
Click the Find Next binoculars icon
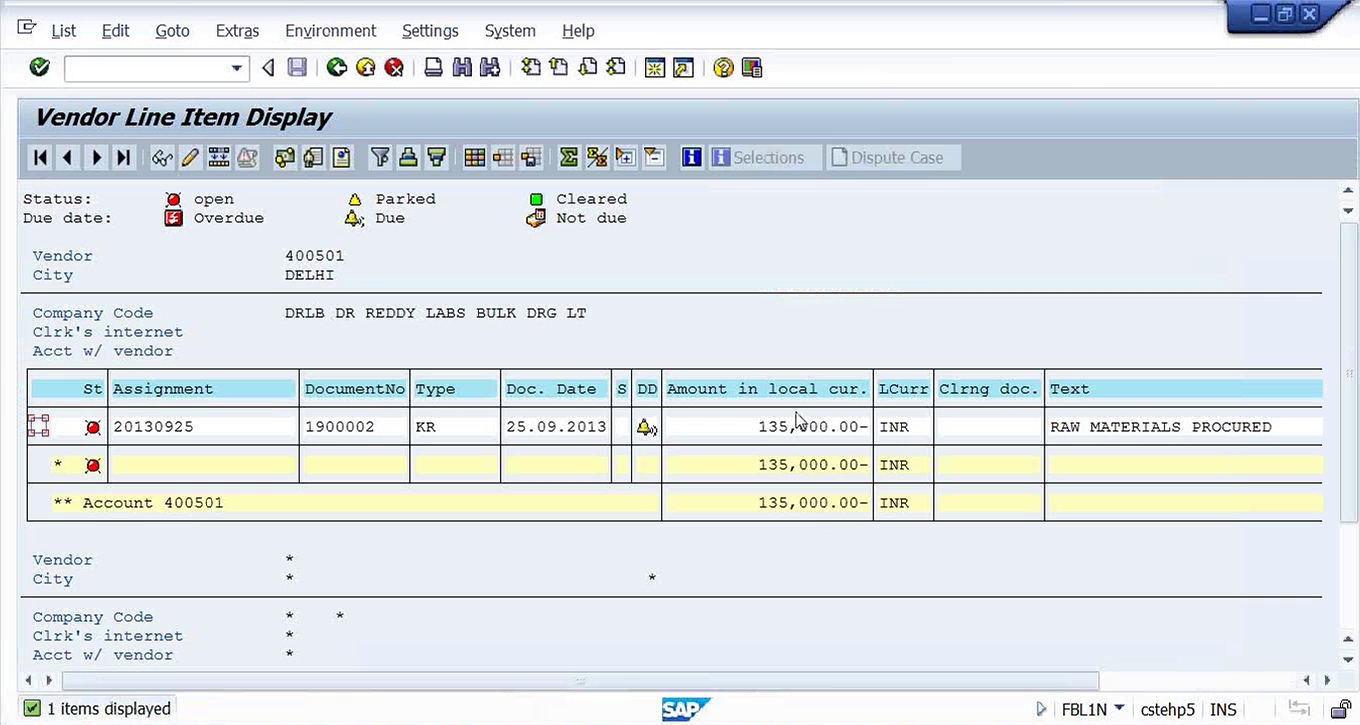coord(490,68)
